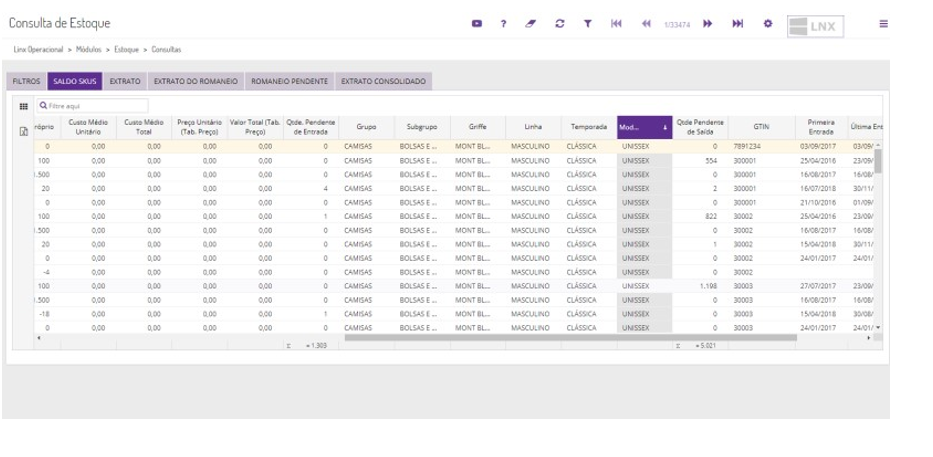Sort by the Temporada column header
933x457 pixels.
pyautogui.click(x=589, y=127)
